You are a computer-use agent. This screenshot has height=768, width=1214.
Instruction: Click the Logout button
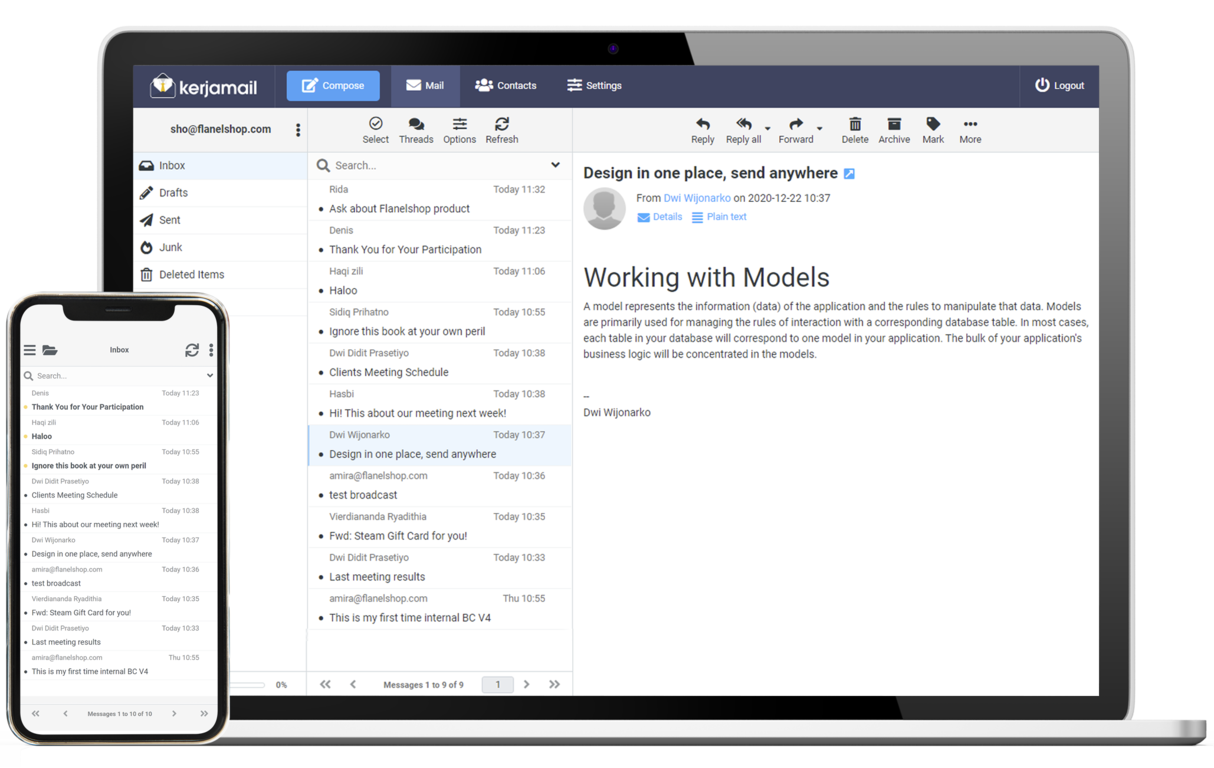click(x=1059, y=86)
